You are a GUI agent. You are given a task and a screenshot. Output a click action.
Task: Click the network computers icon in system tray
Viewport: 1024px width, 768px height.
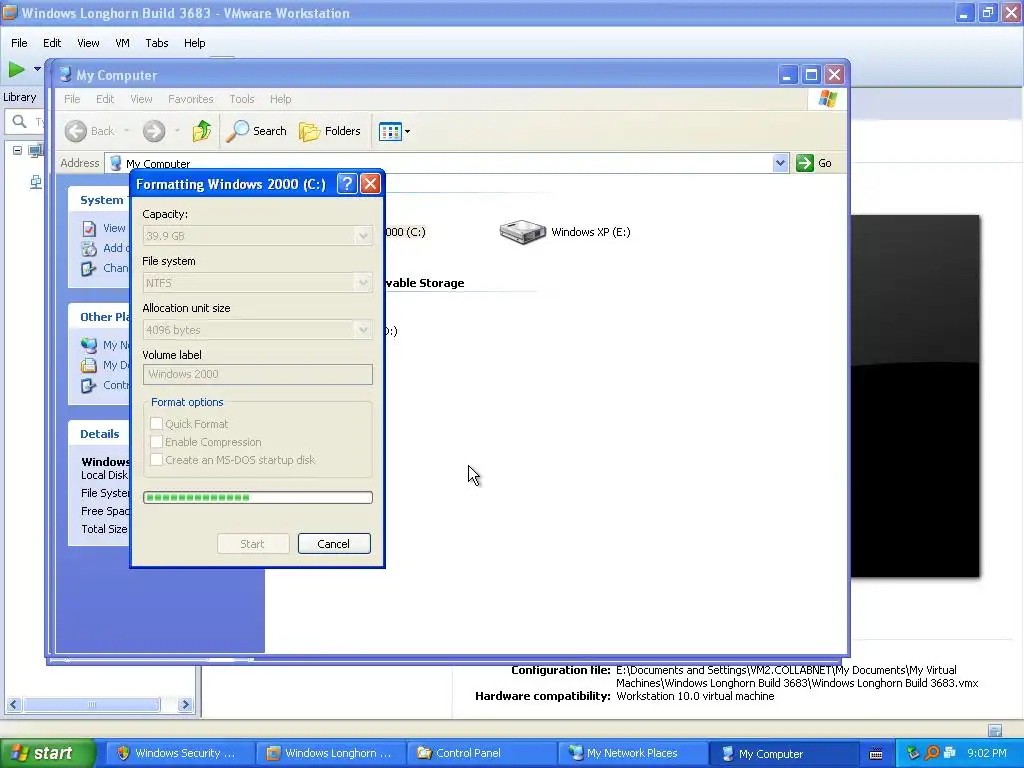(950, 753)
